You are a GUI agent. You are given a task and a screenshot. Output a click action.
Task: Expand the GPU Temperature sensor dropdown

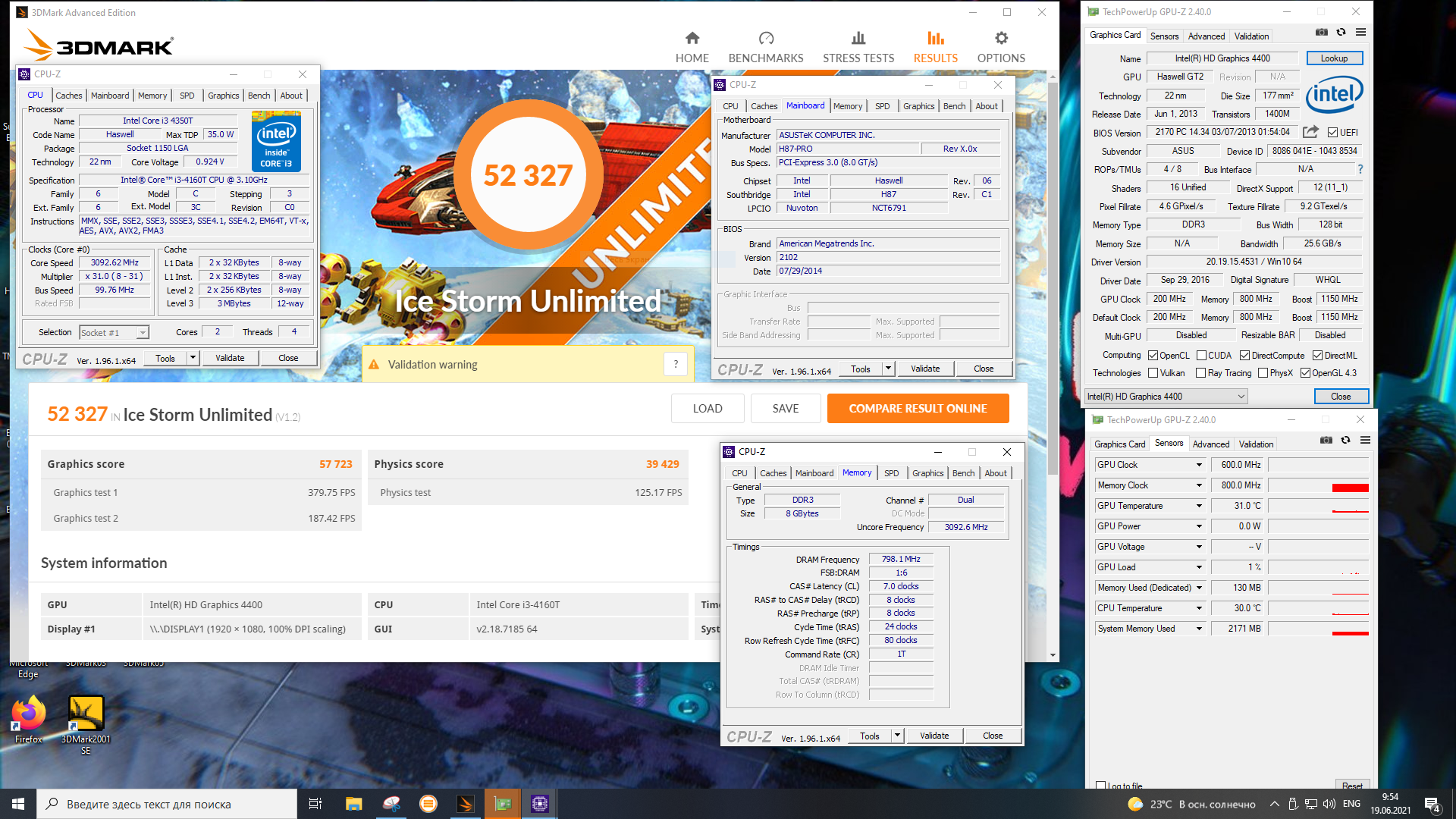point(1199,506)
